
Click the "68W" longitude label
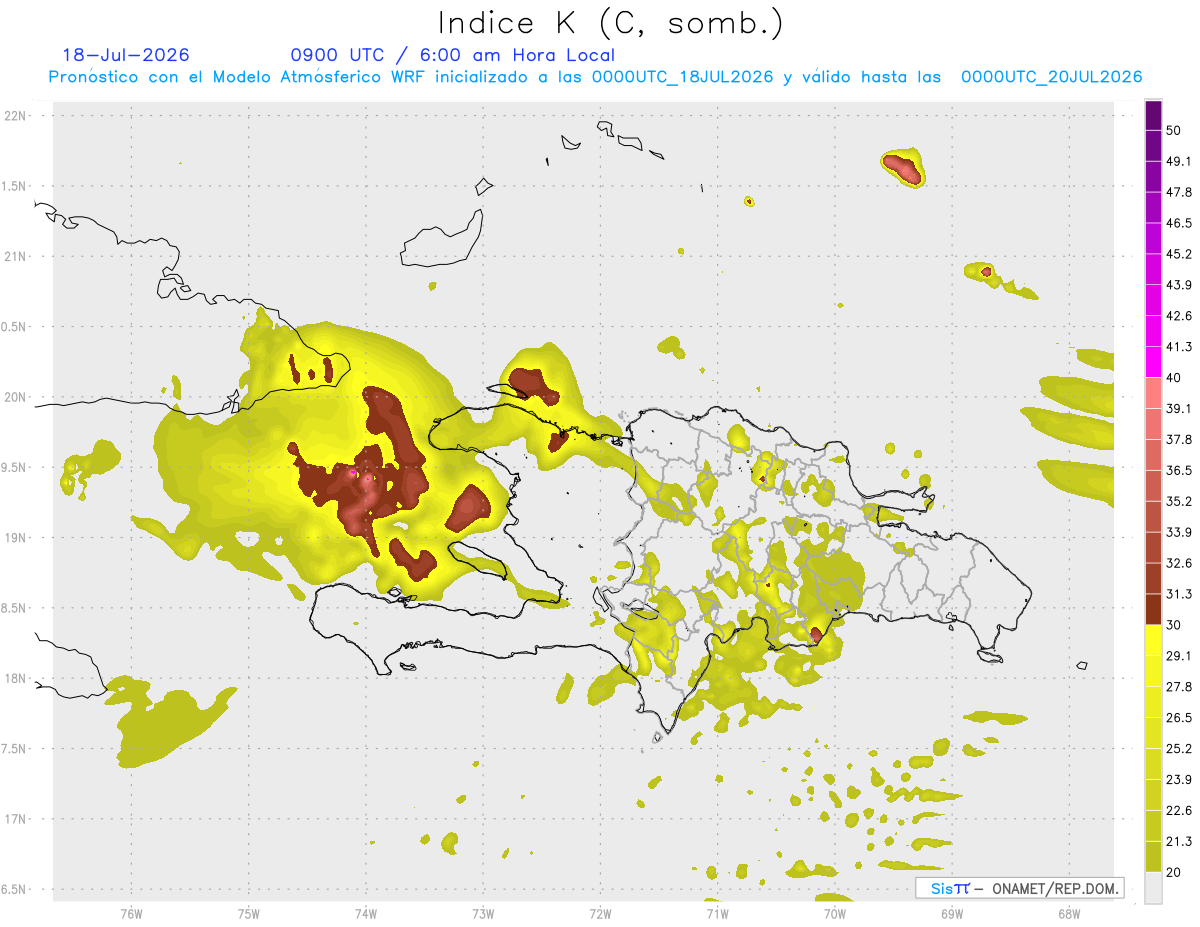pos(1069,914)
